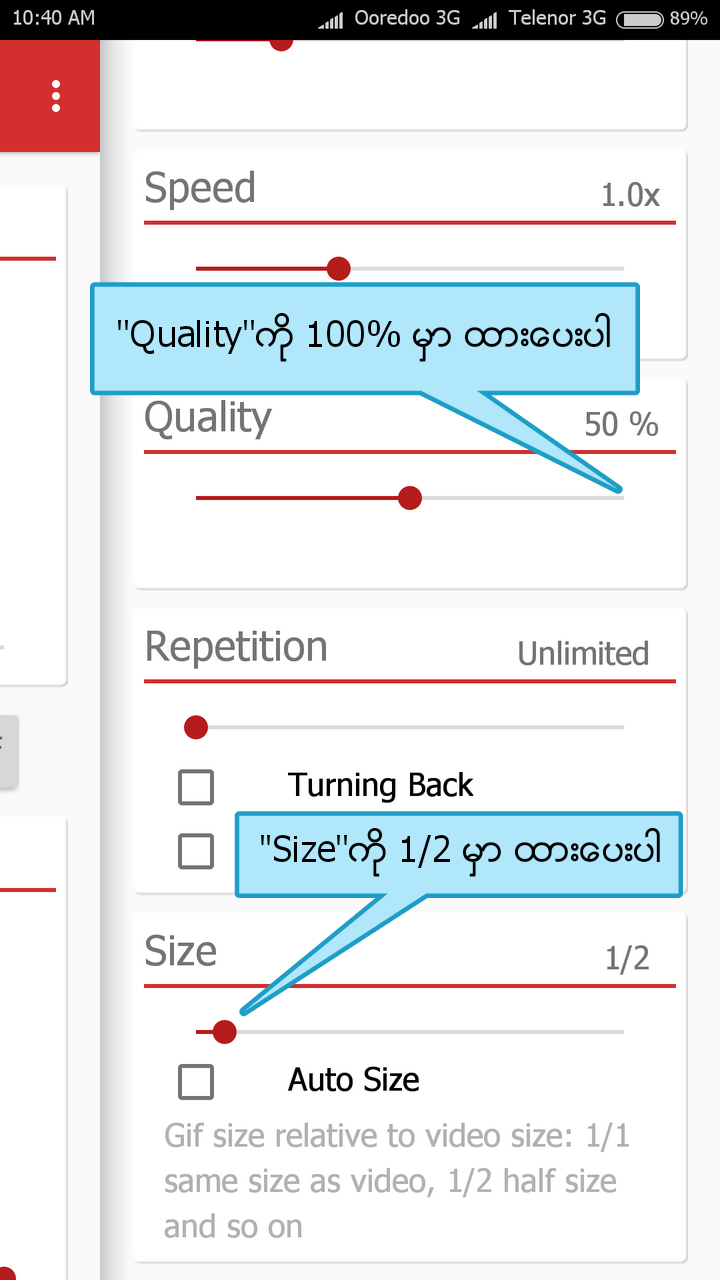The width and height of the screenshot is (720, 1280).
Task: Tap the Unlimited repetition value
Action: [x=583, y=654]
